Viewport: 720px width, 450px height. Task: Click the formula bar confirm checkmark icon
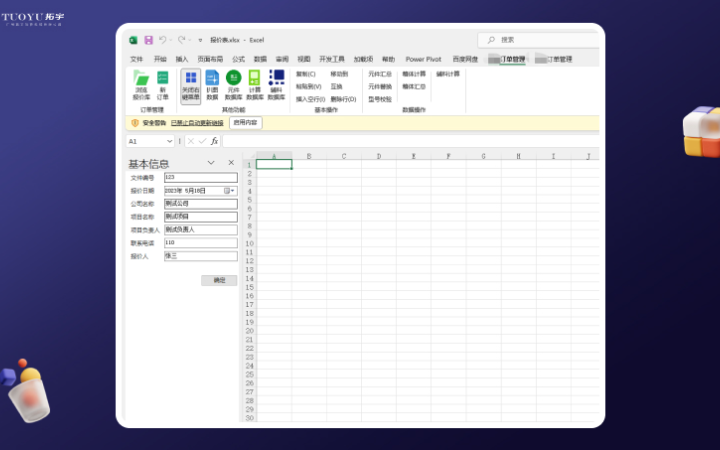(x=202, y=141)
